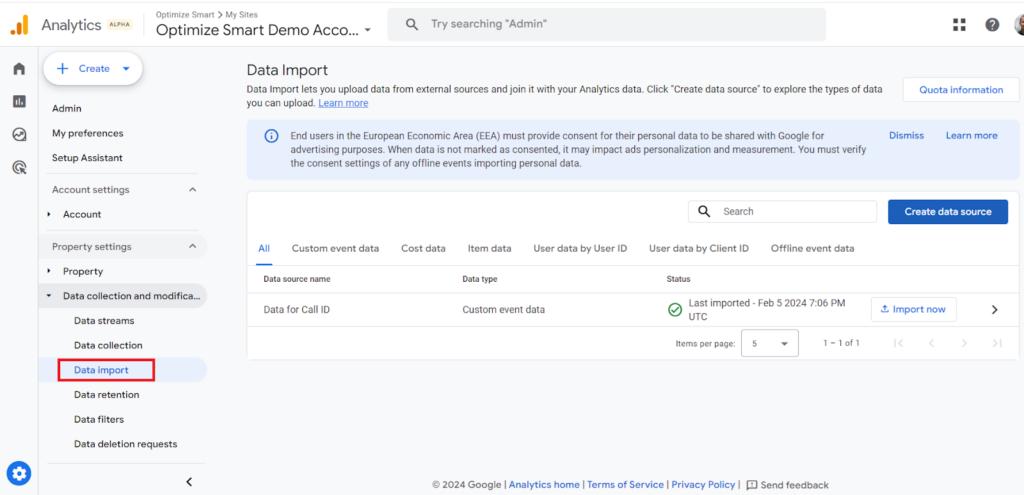Open the Analytics home footer link
The image size is (1024, 495).
point(544,485)
